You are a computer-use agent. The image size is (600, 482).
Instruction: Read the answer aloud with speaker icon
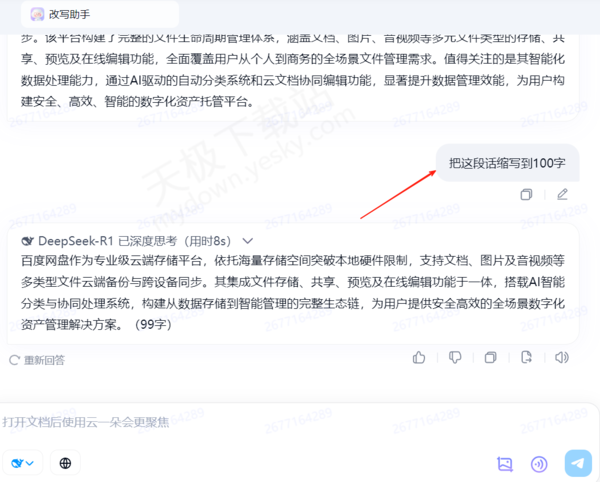click(562, 358)
